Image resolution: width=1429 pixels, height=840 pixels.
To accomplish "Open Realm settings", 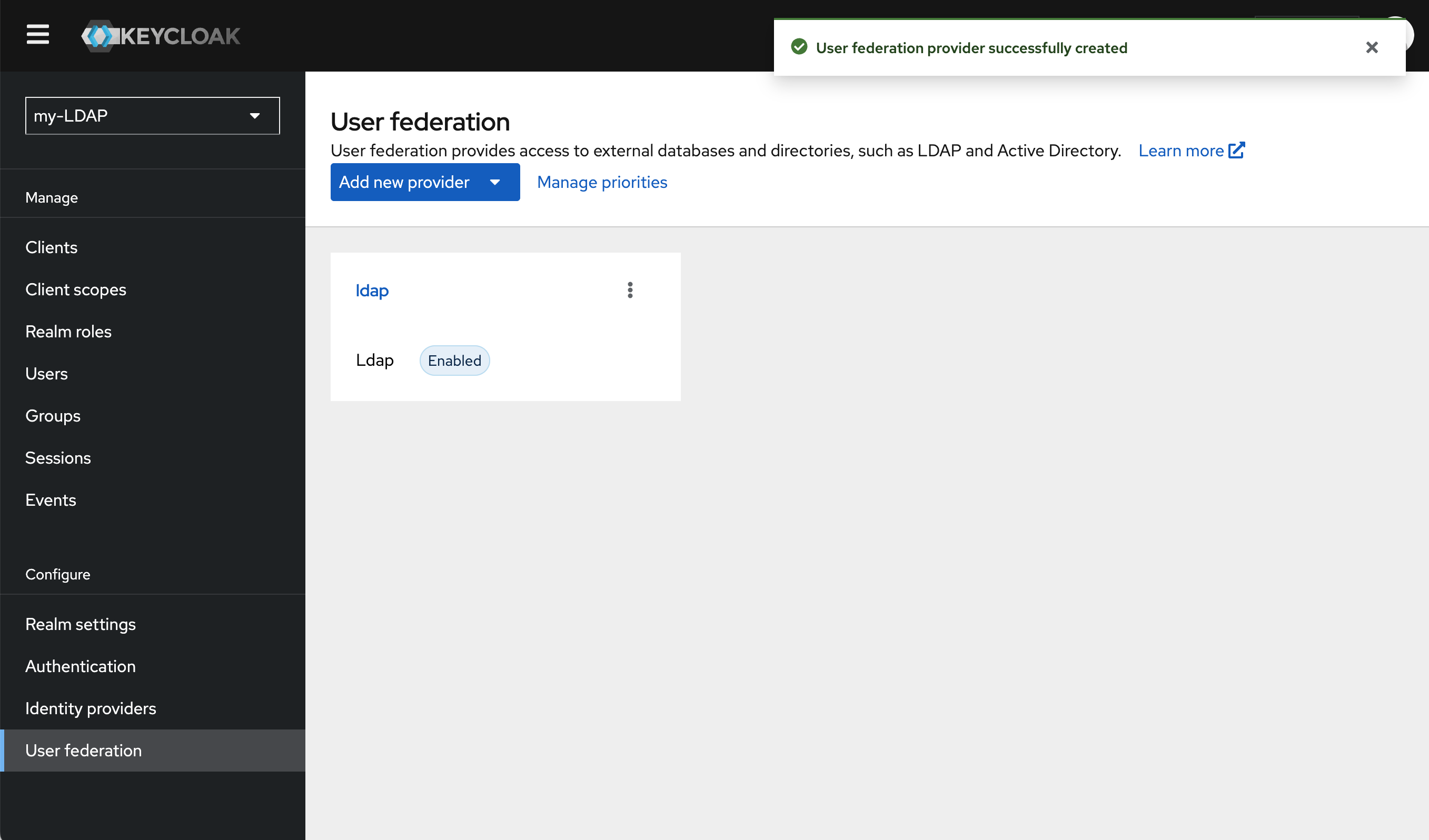I will tap(80, 624).
